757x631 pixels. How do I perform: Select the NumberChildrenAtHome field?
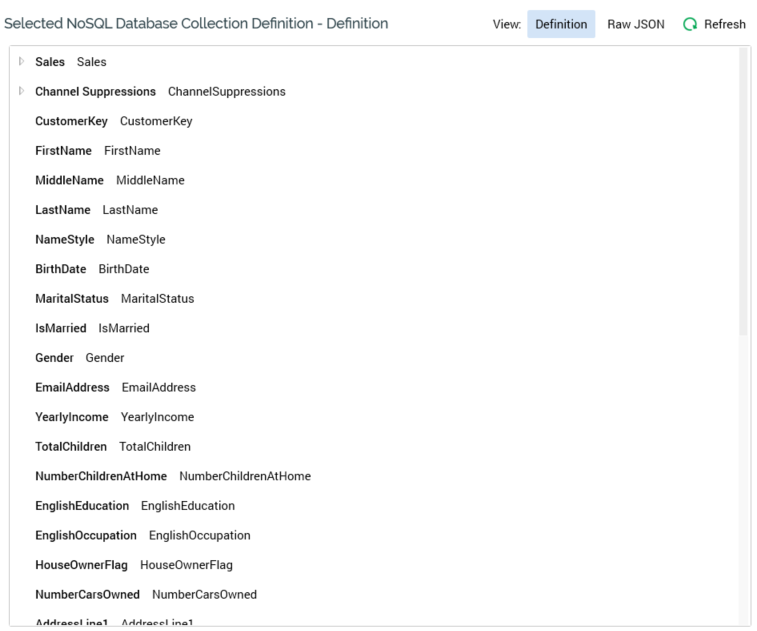[x=101, y=476]
